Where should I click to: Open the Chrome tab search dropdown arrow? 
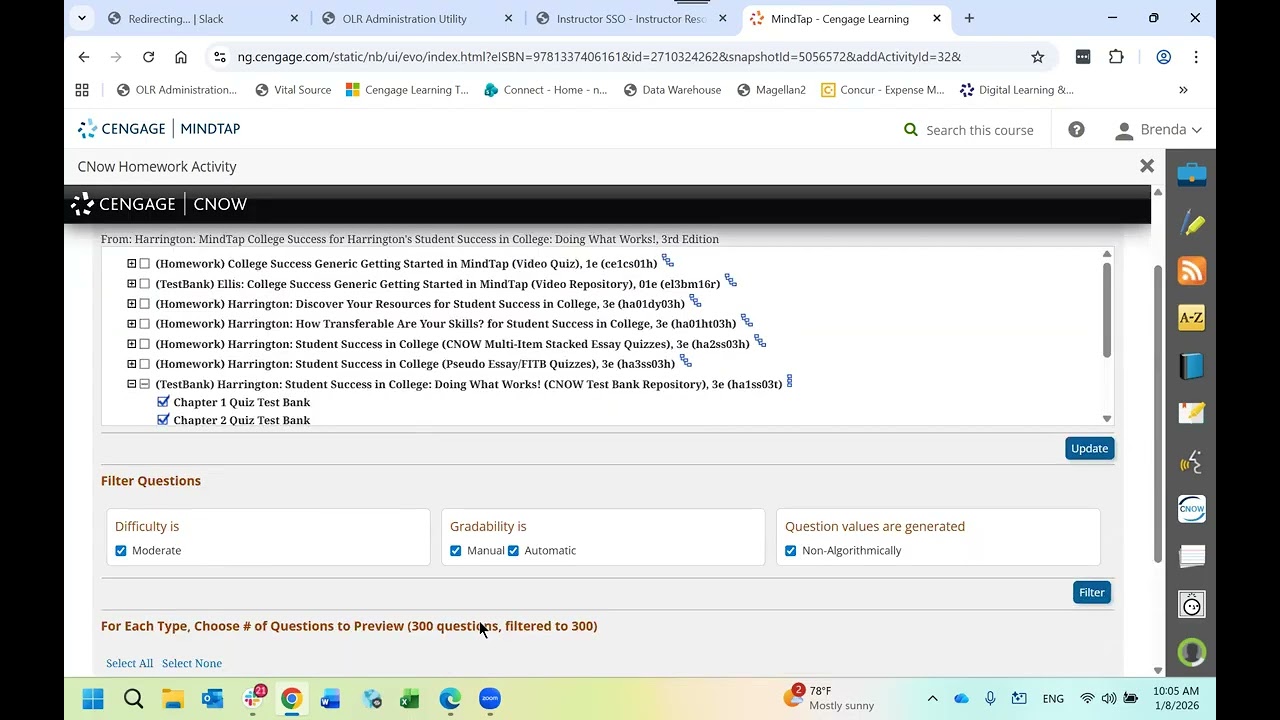click(x=82, y=18)
